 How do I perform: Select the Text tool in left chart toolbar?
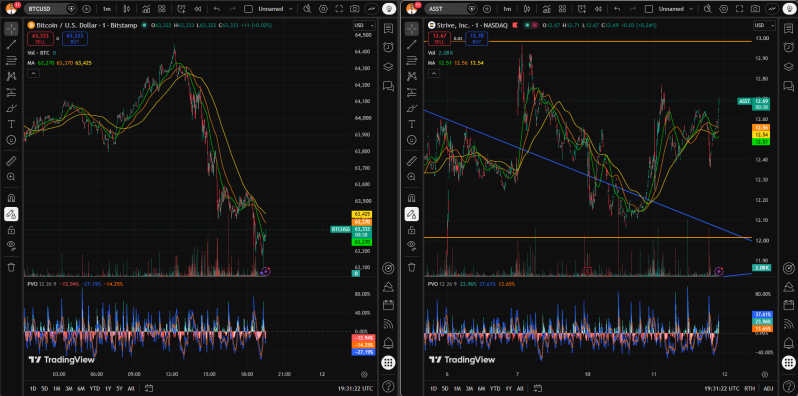(x=11, y=124)
